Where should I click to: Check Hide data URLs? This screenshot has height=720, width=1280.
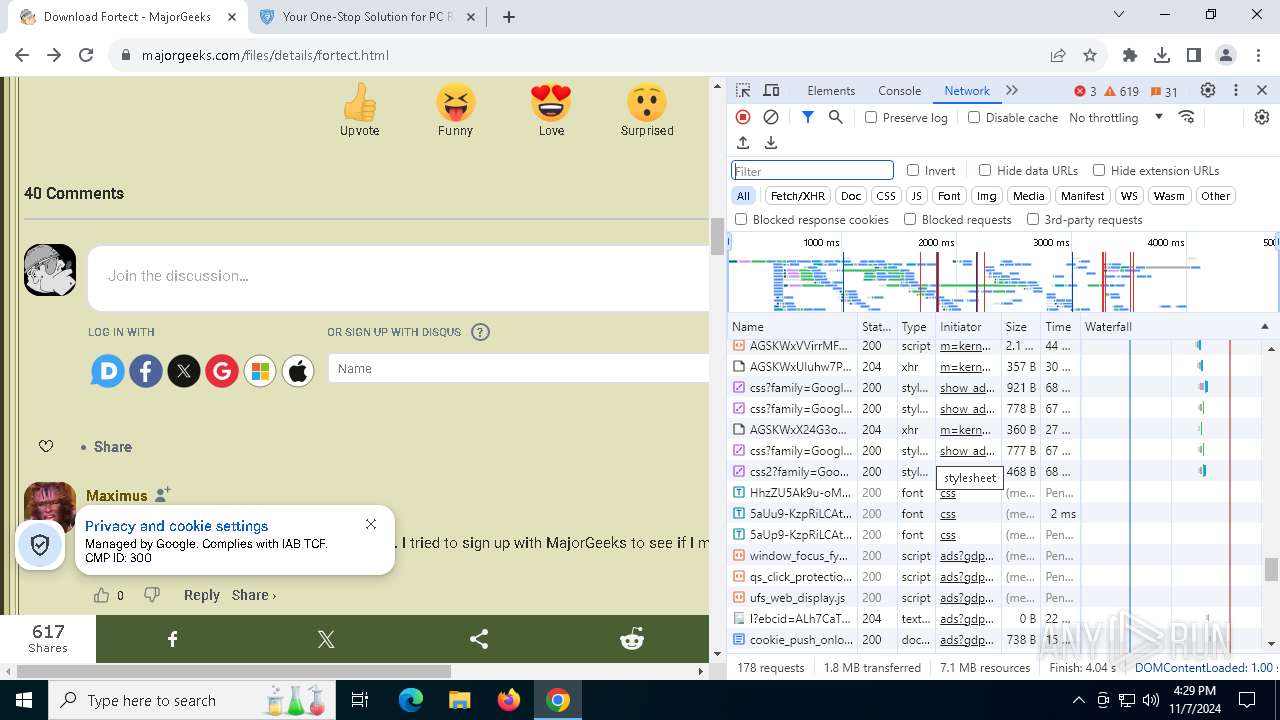pyautogui.click(x=985, y=170)
